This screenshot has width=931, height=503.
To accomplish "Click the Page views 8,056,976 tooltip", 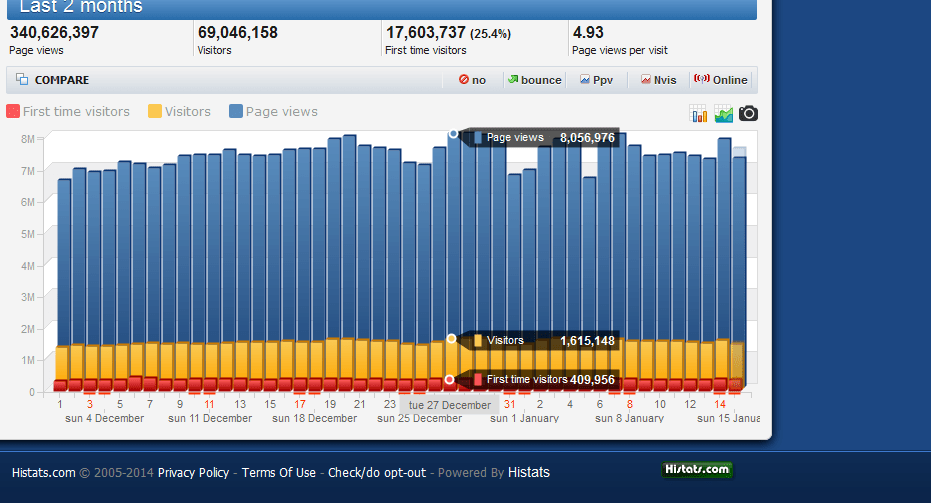I will [544, 138].
